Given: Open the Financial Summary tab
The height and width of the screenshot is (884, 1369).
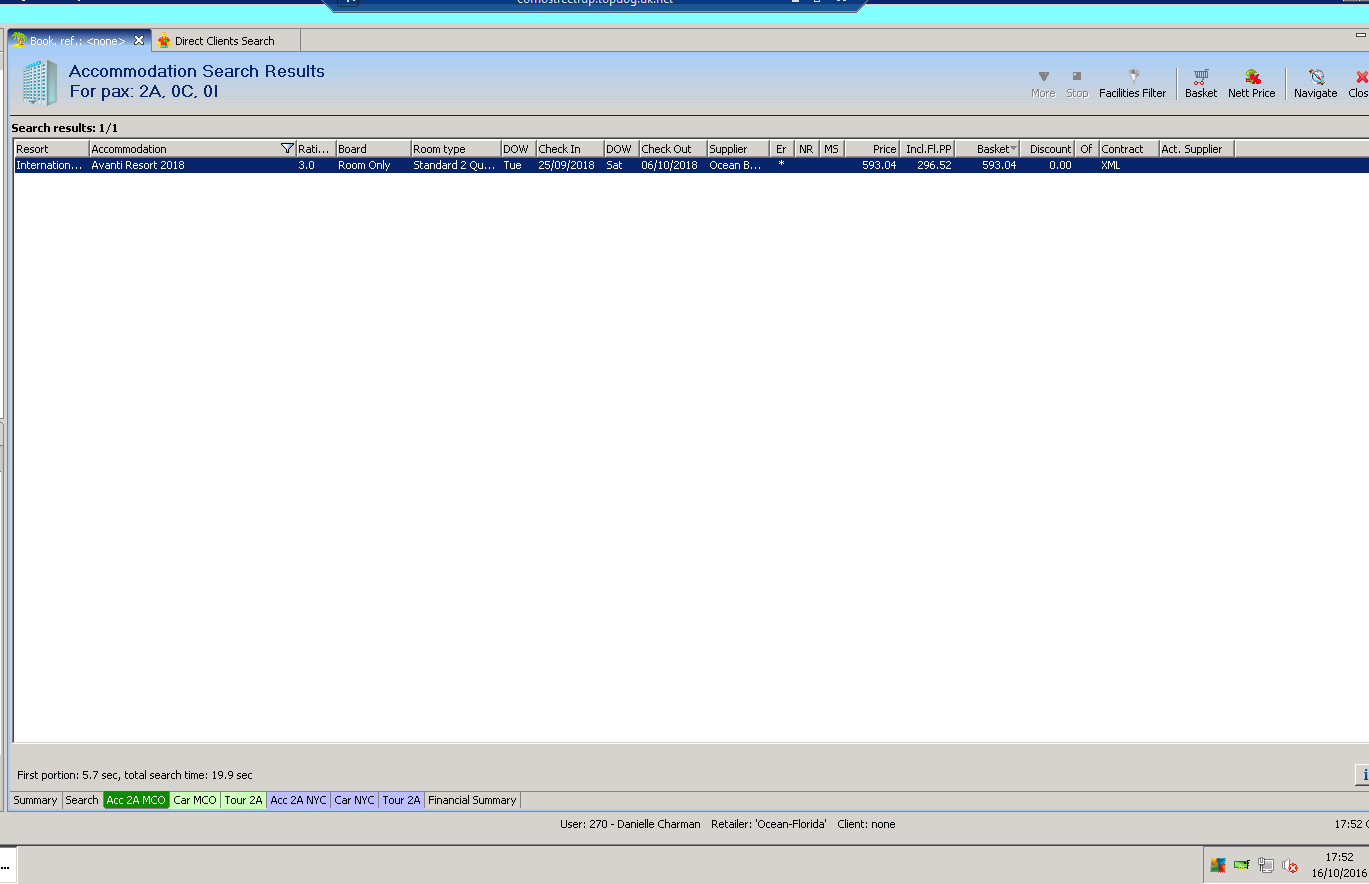Looking at the screenshot, I should click(x=472, y=800).
